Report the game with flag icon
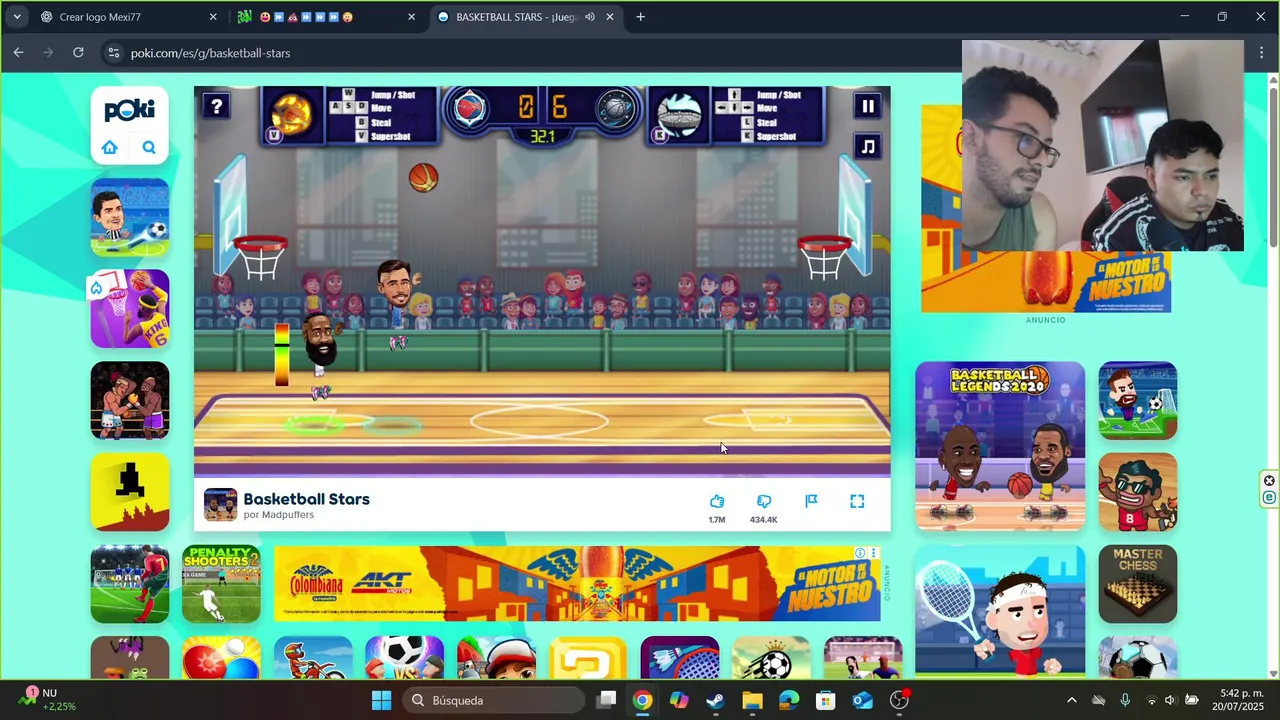This screenshot has width=1280, height=720. coord(811,501)
